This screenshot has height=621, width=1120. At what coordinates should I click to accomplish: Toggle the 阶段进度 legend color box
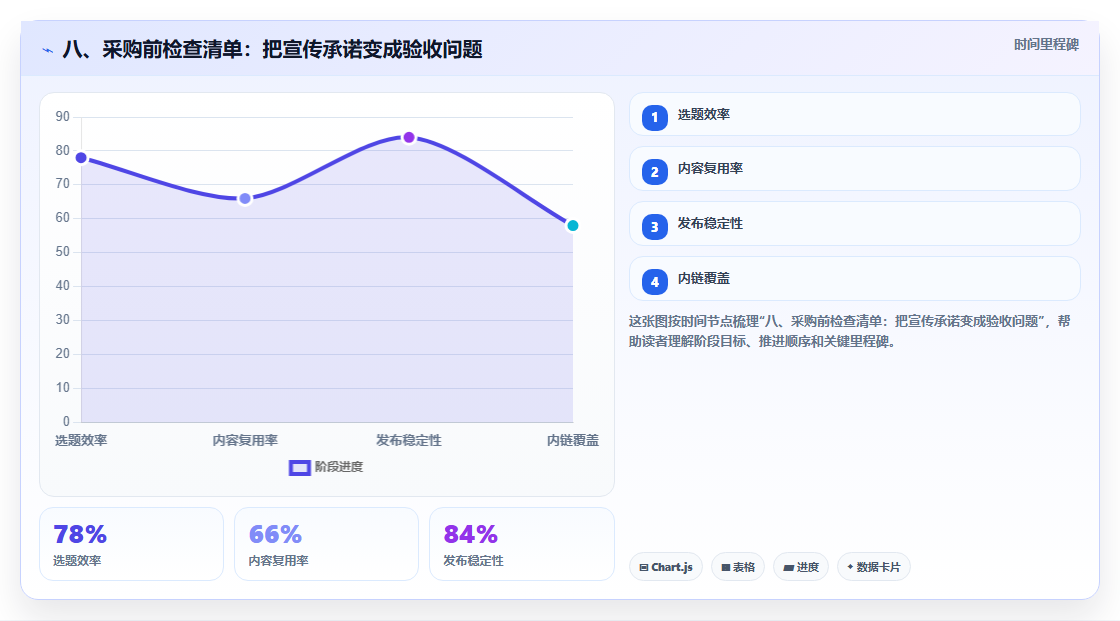point(299,468)
